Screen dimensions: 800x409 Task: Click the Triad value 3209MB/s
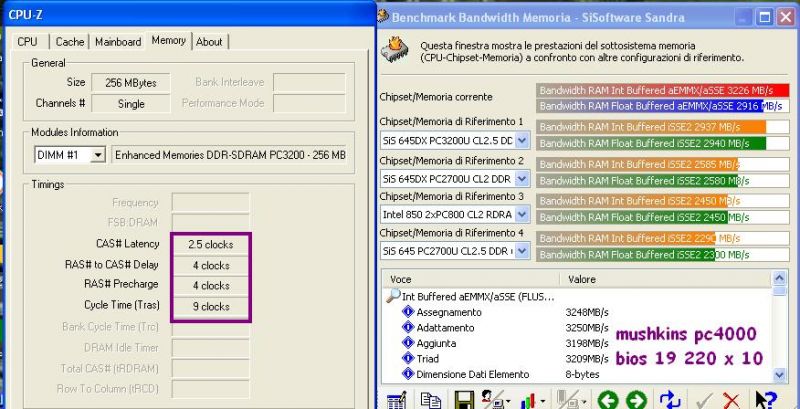(x=587, y=359)
